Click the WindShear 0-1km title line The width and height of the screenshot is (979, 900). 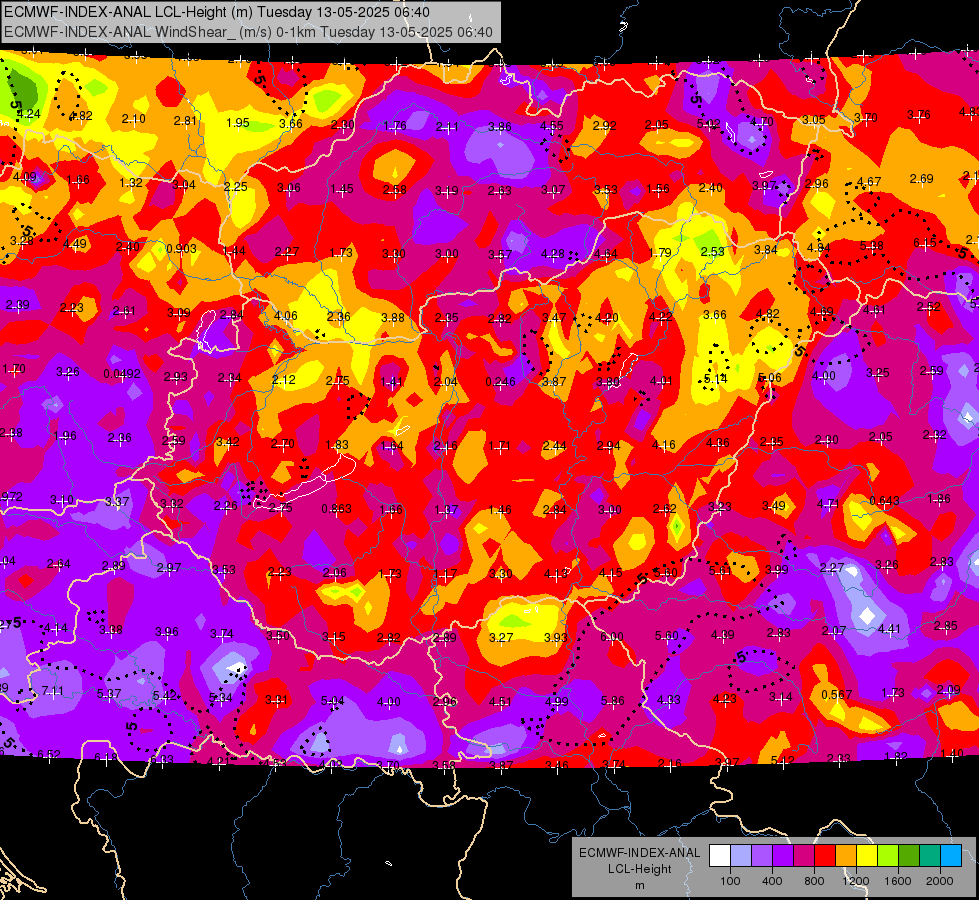point(248,32)
